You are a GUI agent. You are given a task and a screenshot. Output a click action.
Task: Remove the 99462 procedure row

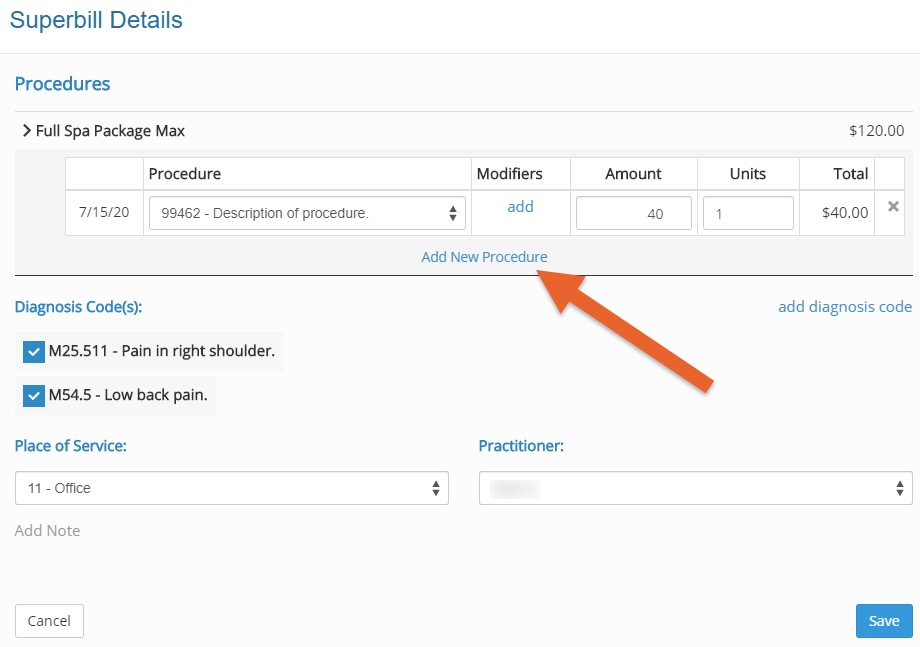pos(893,206)
